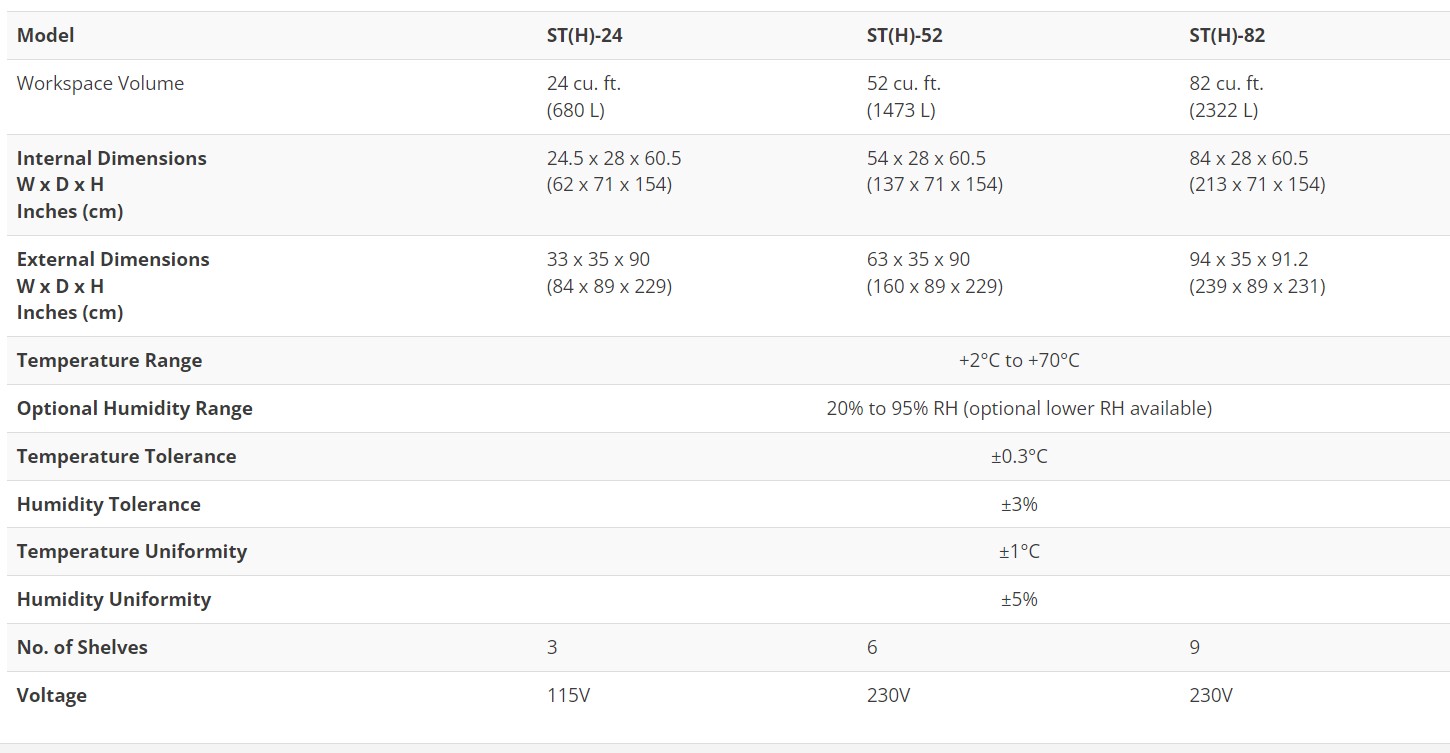Click the 24.5 x 28 x 60.5 dimension

tap(614, 159)
